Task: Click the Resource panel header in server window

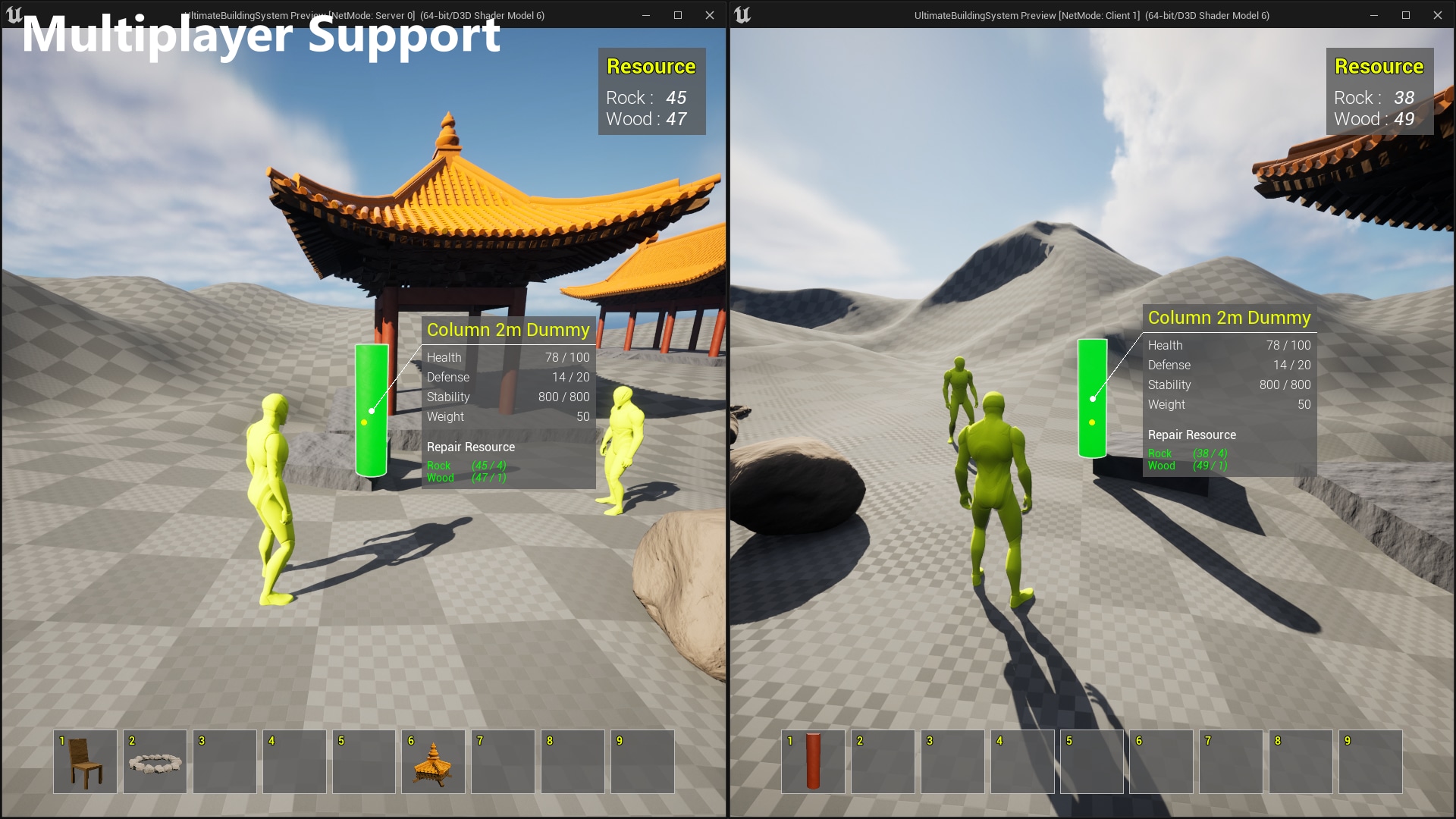Action: coord(651,67)
